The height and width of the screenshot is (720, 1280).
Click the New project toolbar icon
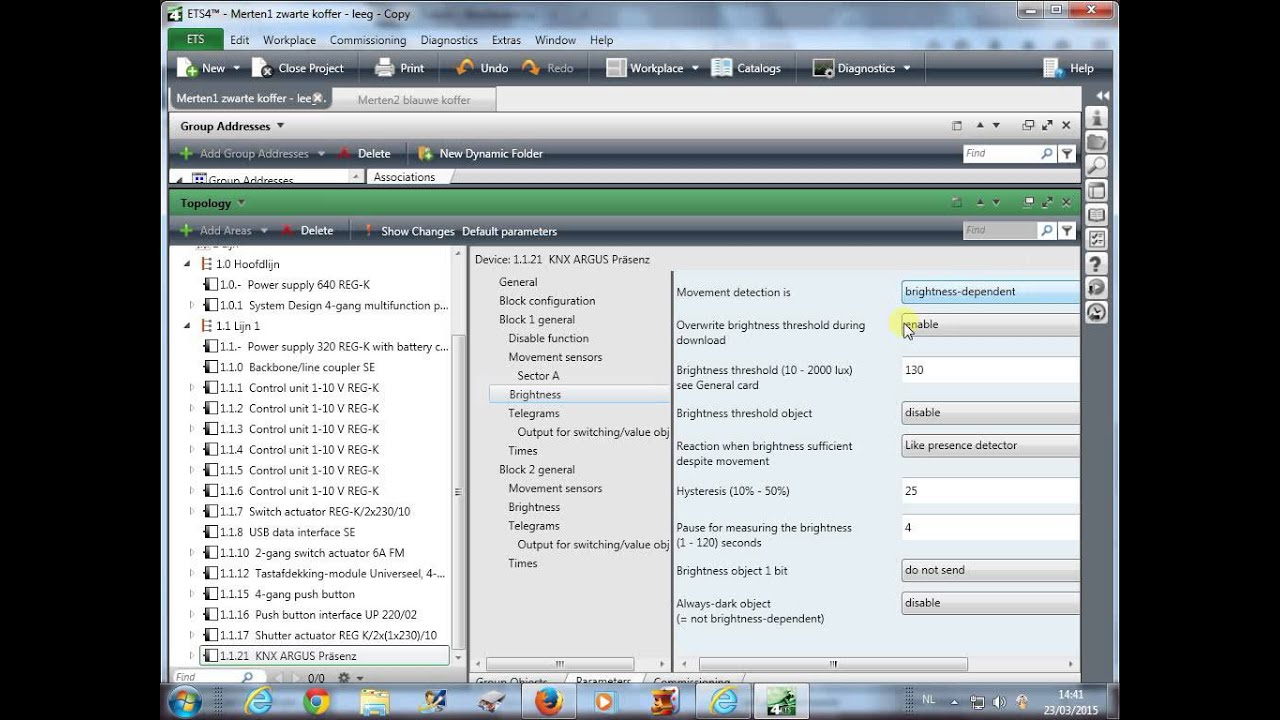tap(188, 68)
